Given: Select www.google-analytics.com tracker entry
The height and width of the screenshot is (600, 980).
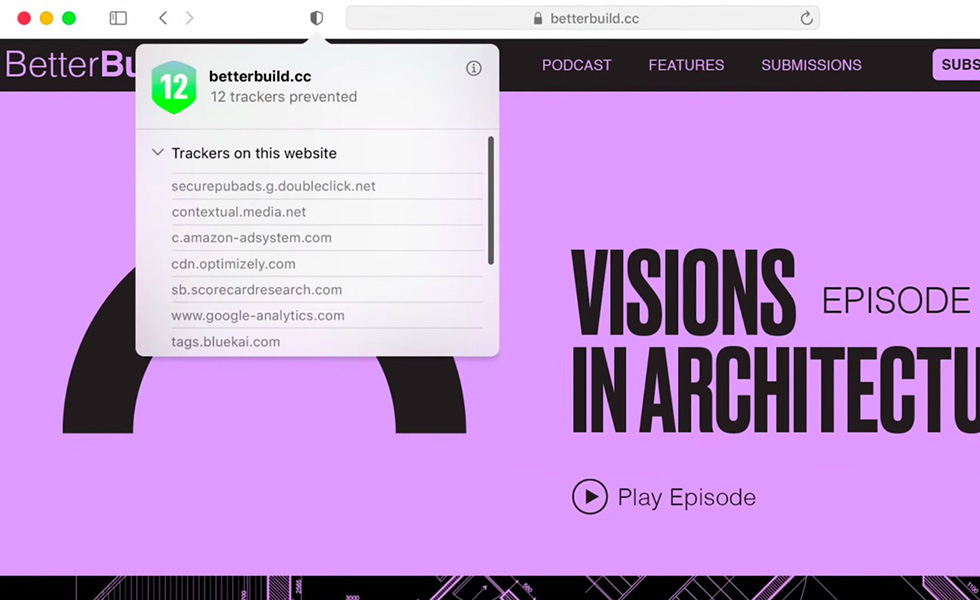Looking at the screenshot, I should click(258, 315).
